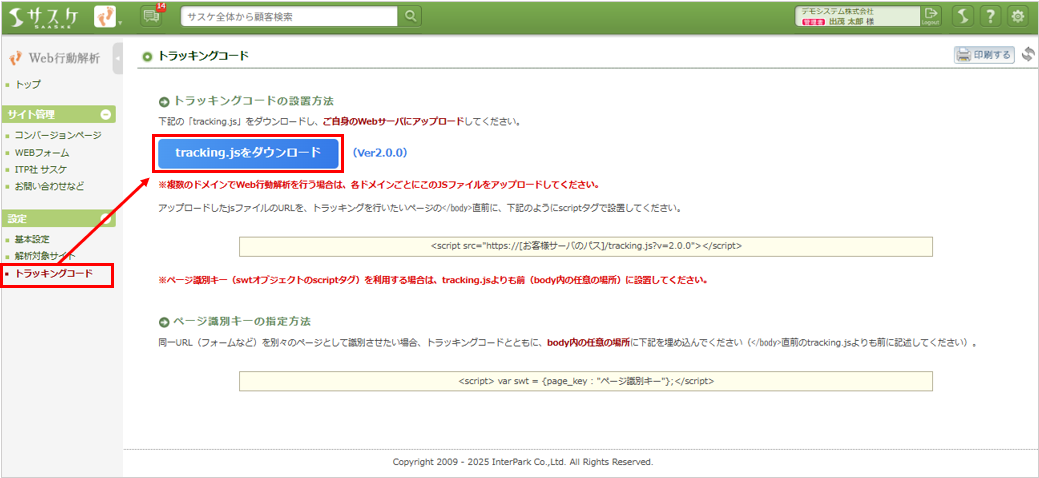Image resolution: width=1039 pixels, height=478 pixels.
Task: Open help question mark icon
Action: point(990,17)
